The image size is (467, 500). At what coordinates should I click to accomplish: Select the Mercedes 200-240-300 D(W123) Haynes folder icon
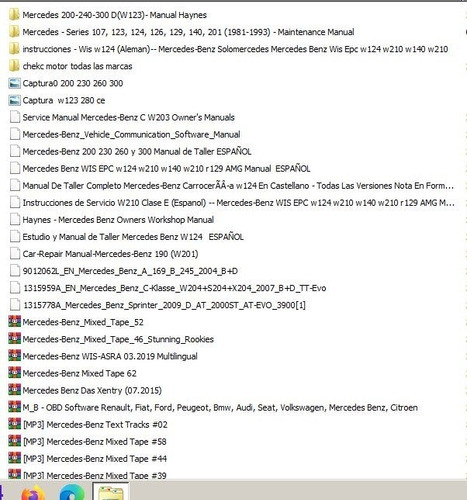[14, 15]
